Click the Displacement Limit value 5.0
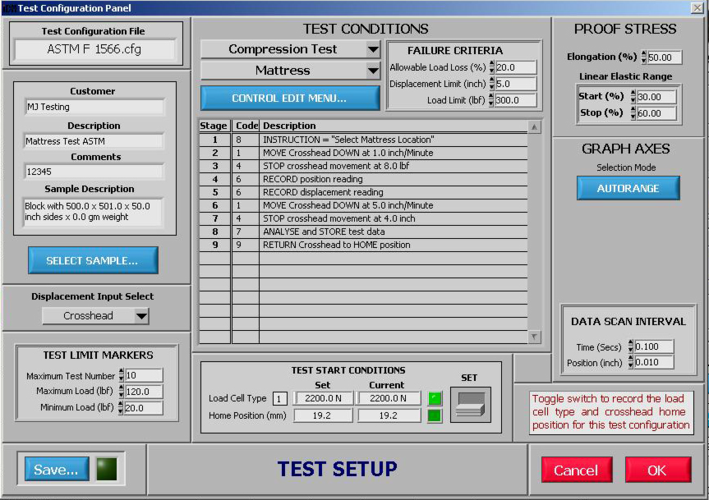This screenshot has width=709, height=500. coord(515,84)
